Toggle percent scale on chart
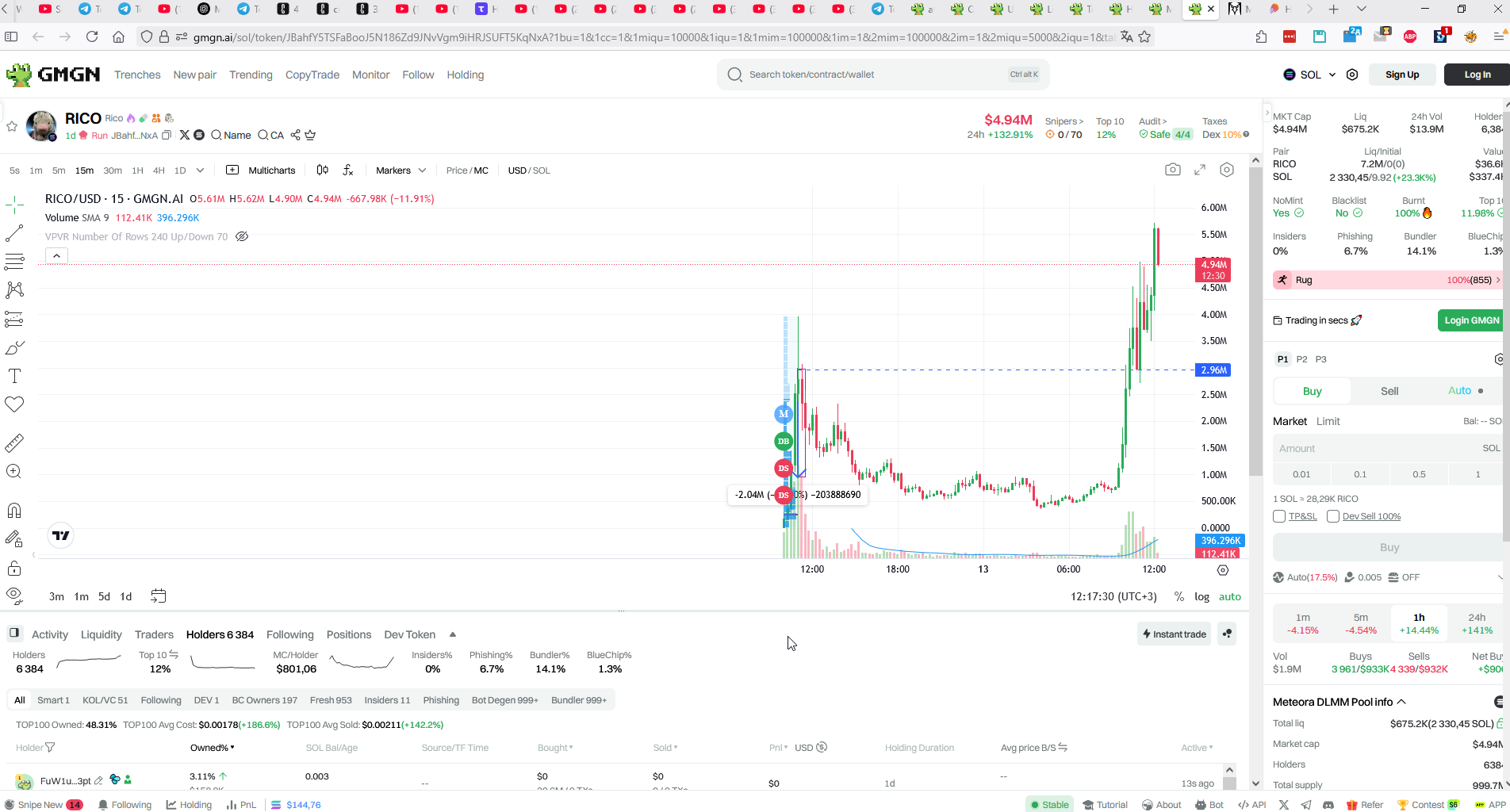The width and height of the screenshot is (1510, 812). coord(1179,597)
